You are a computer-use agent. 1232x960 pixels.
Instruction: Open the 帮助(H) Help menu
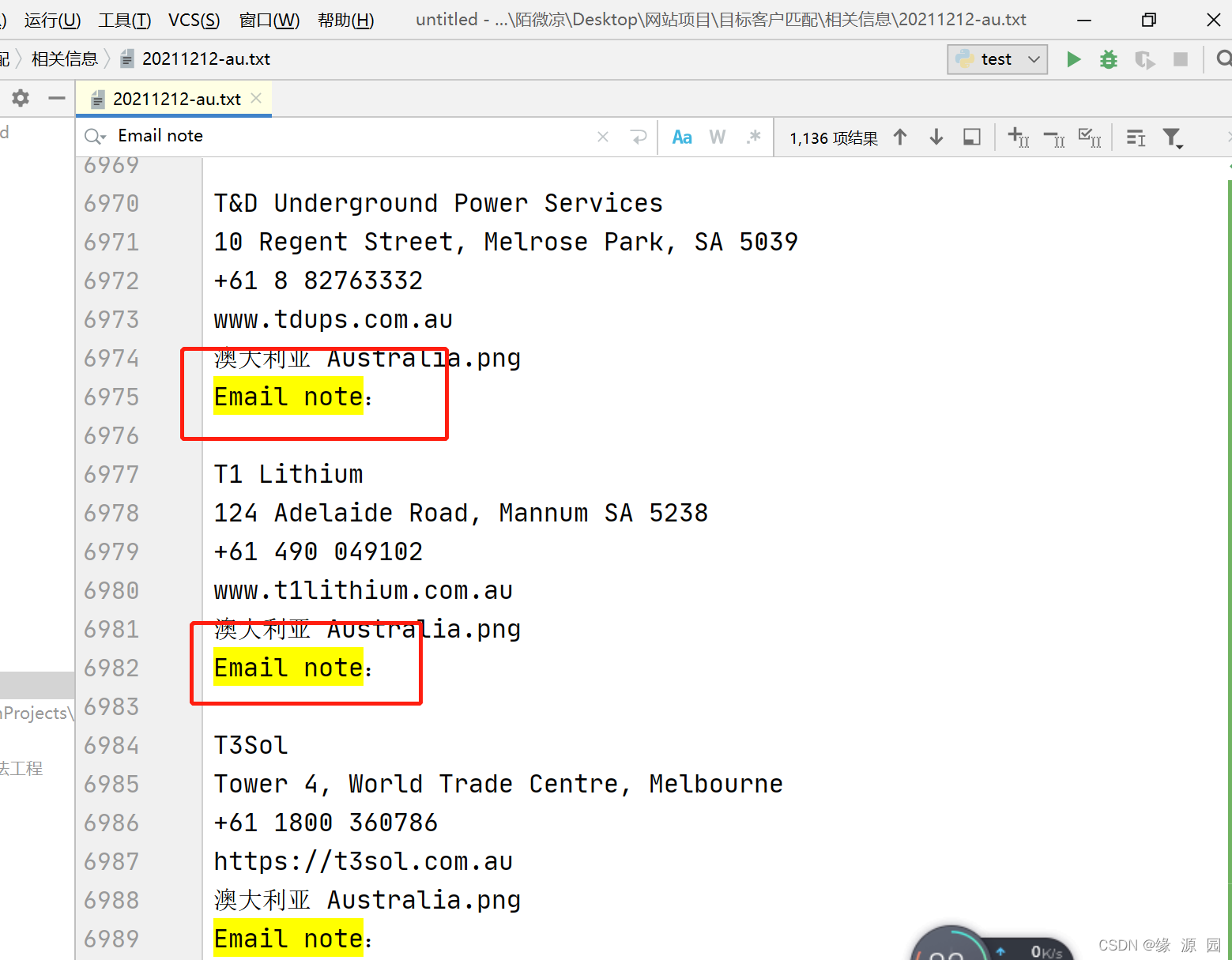(345, 20)
